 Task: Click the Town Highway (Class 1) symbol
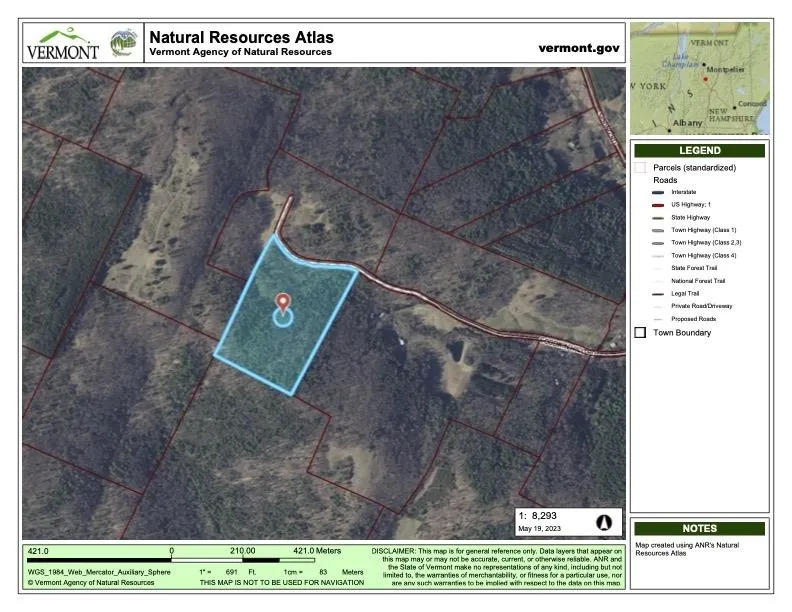coord(656,230)
